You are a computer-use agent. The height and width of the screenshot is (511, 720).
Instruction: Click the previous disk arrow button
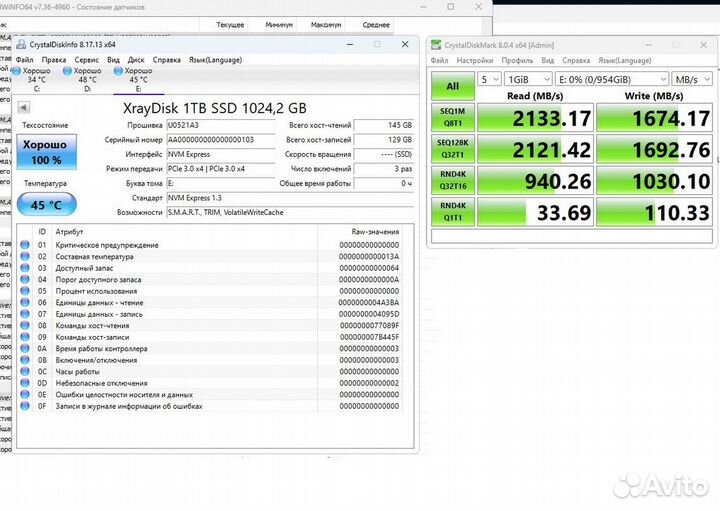coord(24,107)
